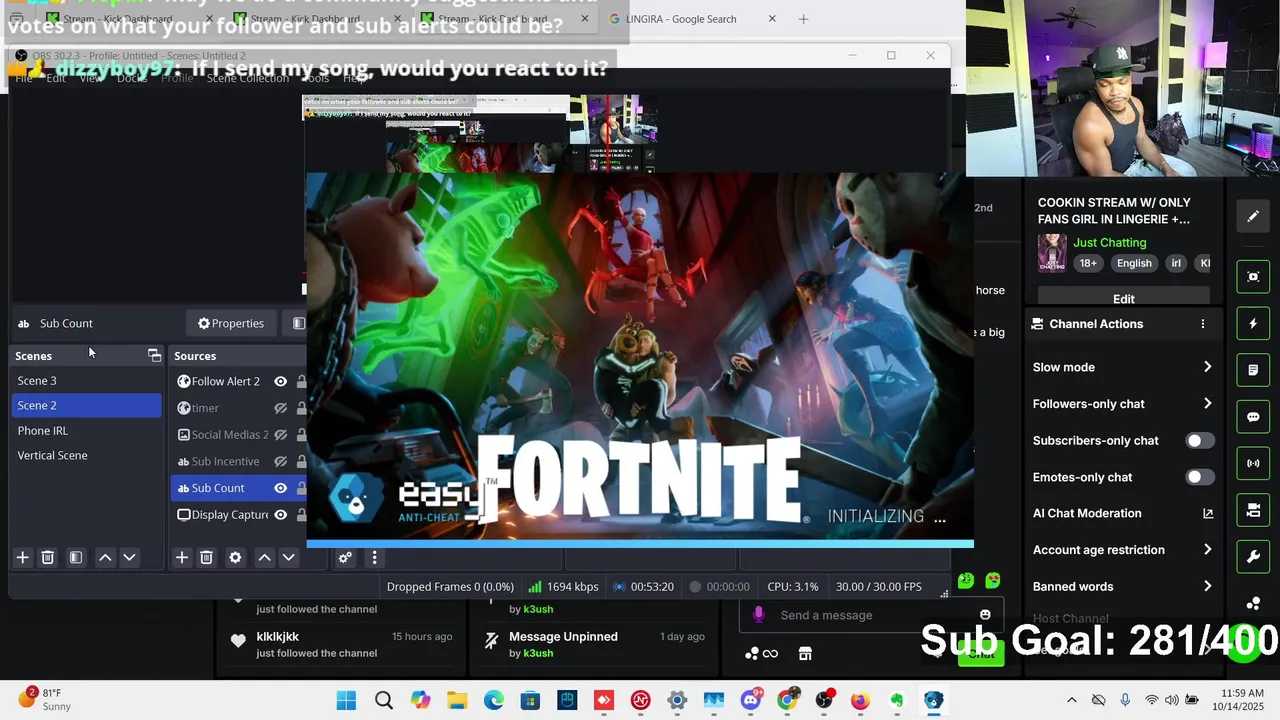This screenshot has height=720, width=1280.
Task: Move source down arrow in Sources panel
Action: click(x=288, y=558)
